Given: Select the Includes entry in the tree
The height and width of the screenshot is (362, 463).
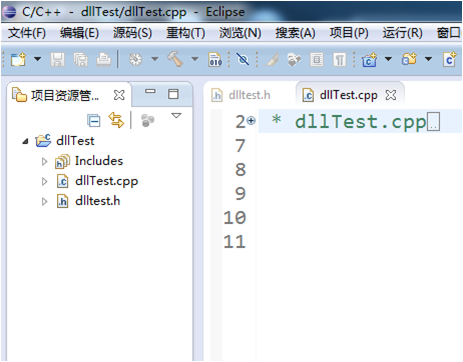Looking at the screenshot, I should (x=89, y=161).
